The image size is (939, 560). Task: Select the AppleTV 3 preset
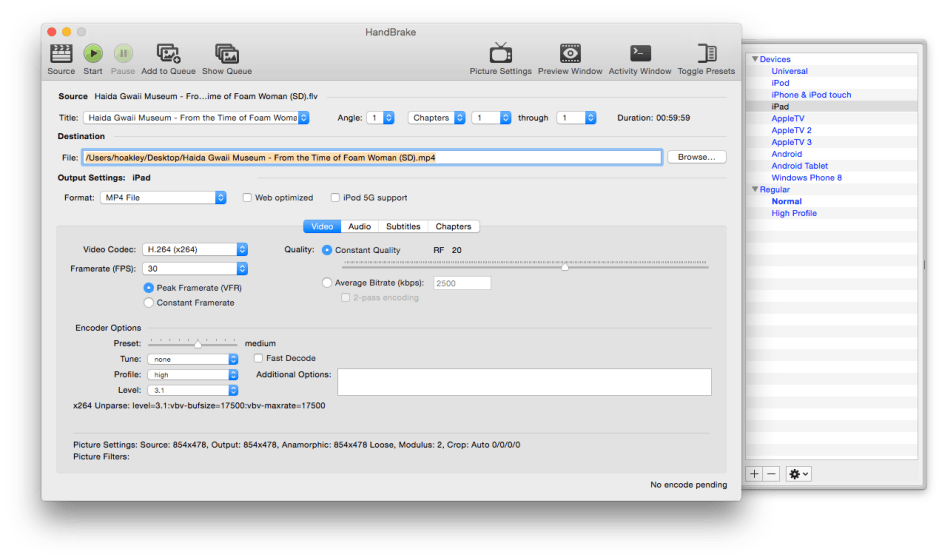click(x=791, y=143)
